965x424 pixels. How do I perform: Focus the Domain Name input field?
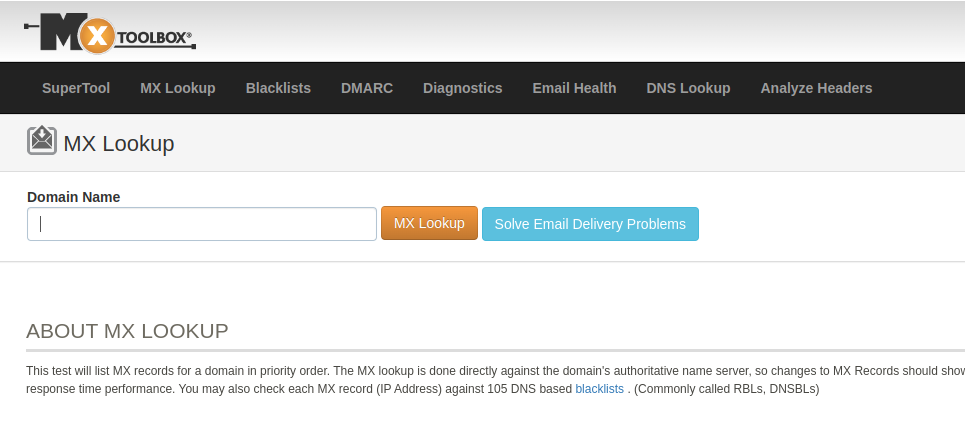(x=202, y=224)
